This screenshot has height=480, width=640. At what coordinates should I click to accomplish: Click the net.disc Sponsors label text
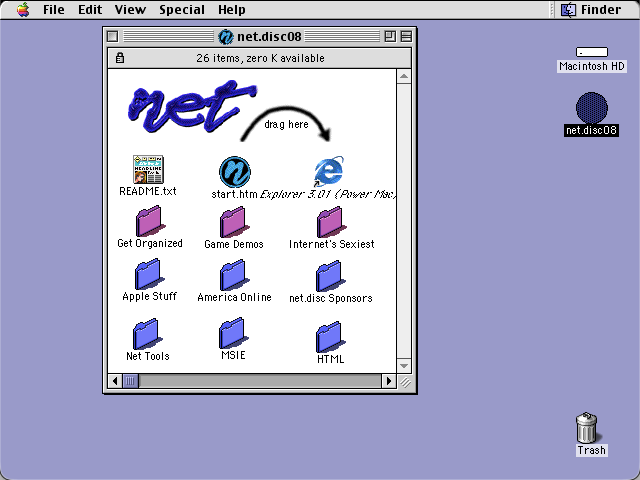coord(331,298)
